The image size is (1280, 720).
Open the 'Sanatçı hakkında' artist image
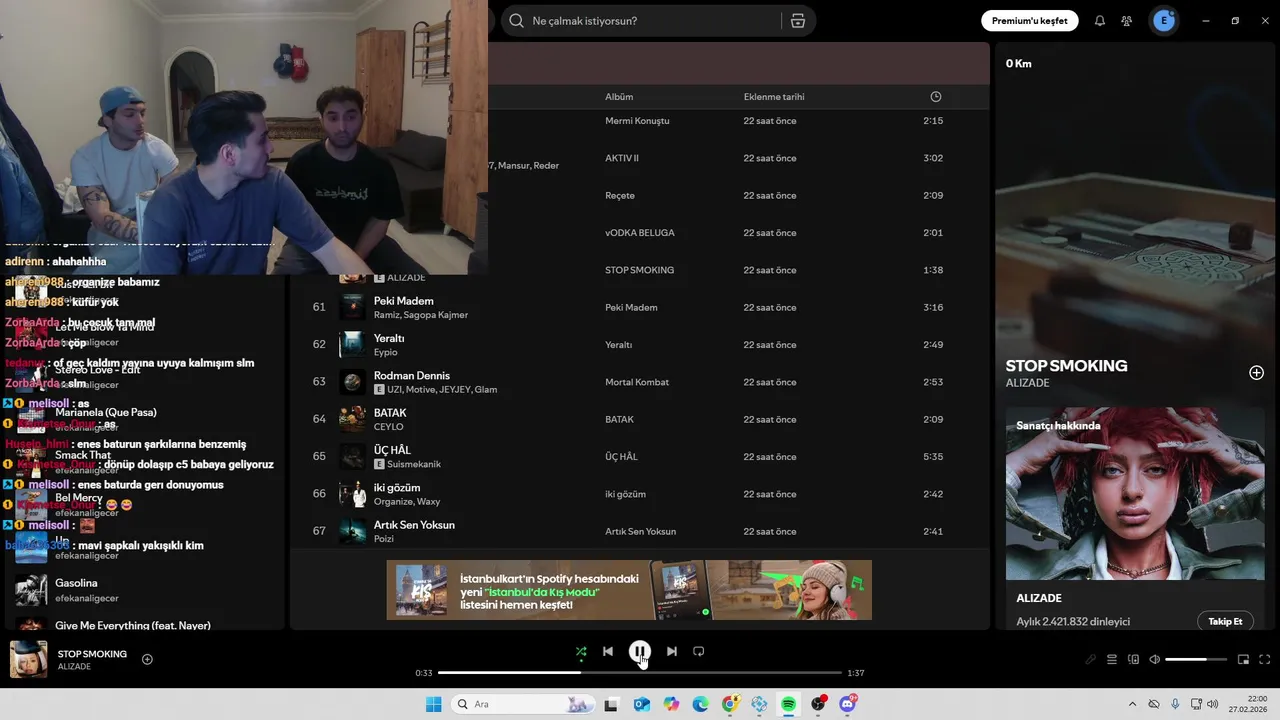(x=1135, y=494)
